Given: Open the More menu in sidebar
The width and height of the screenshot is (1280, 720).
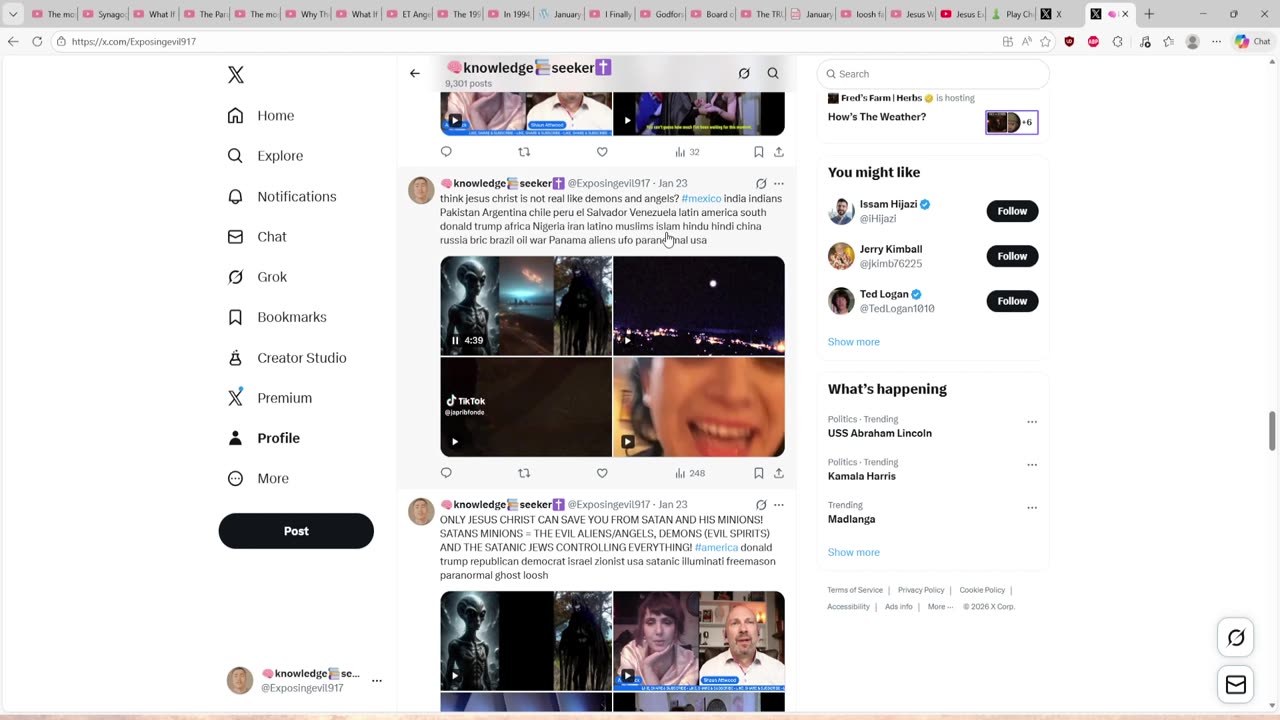Looking at the screenshot, I should [x=257, y=478].
